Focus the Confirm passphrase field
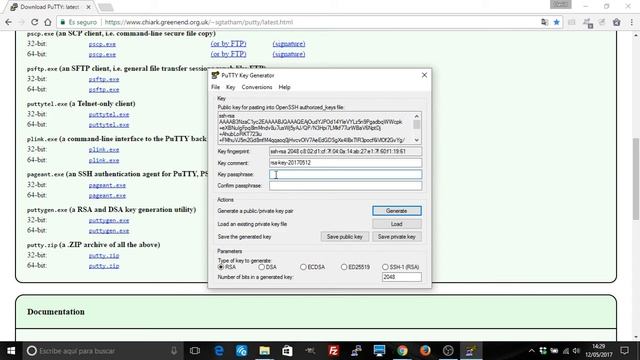 click(x=345, y=186)
